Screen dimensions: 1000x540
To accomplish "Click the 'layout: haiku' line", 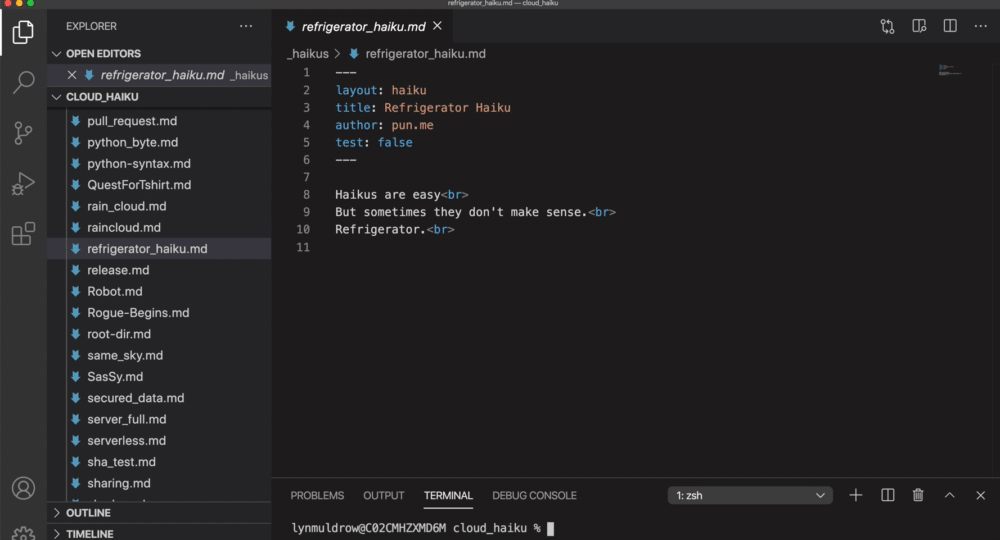I will click(381, 91).
